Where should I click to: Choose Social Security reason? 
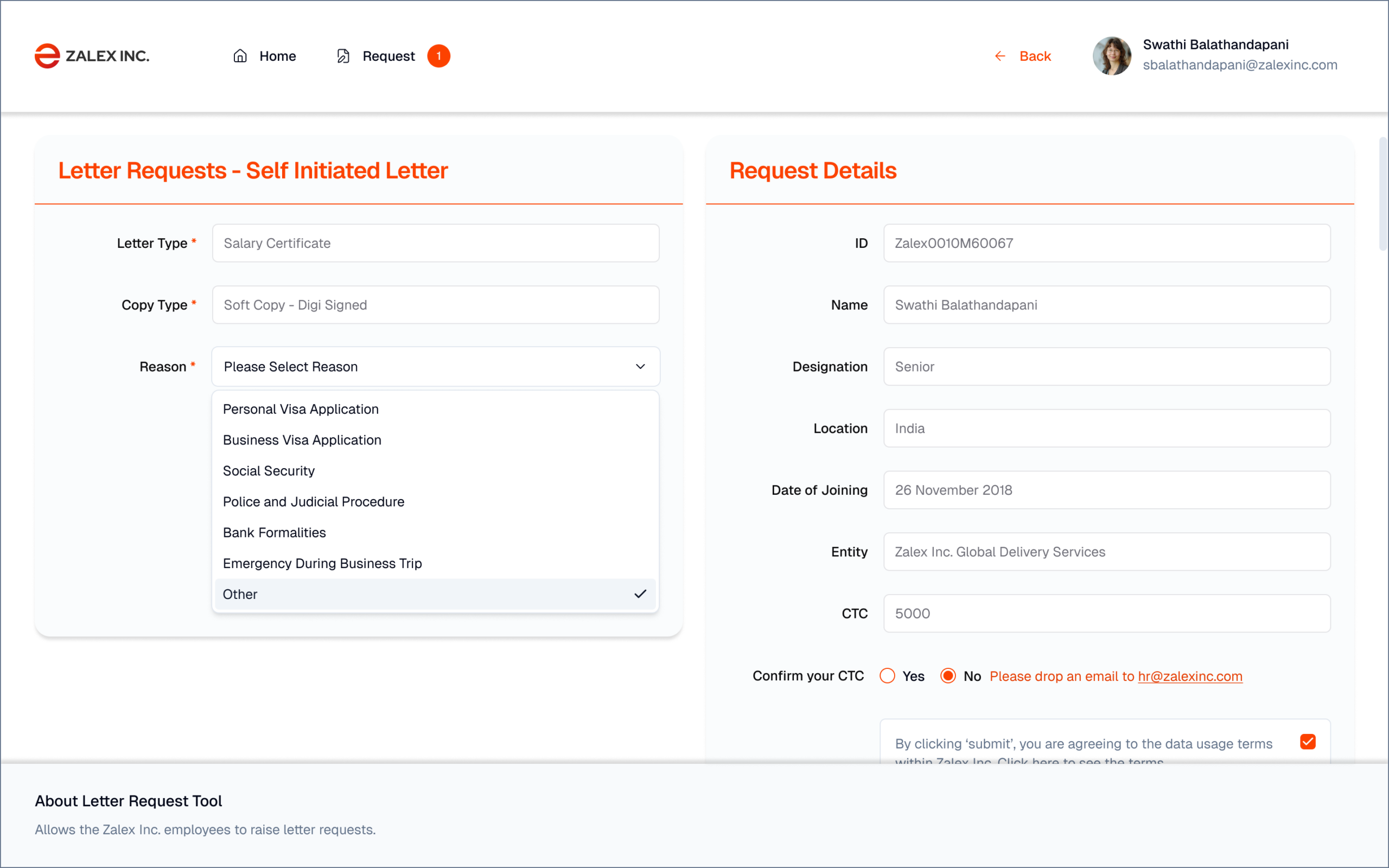point(436,471)
